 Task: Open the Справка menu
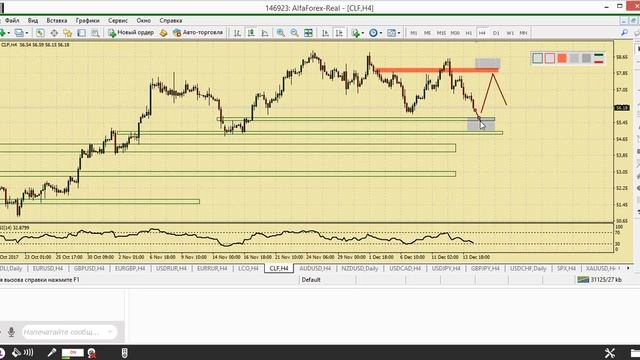tap(171, 20)
